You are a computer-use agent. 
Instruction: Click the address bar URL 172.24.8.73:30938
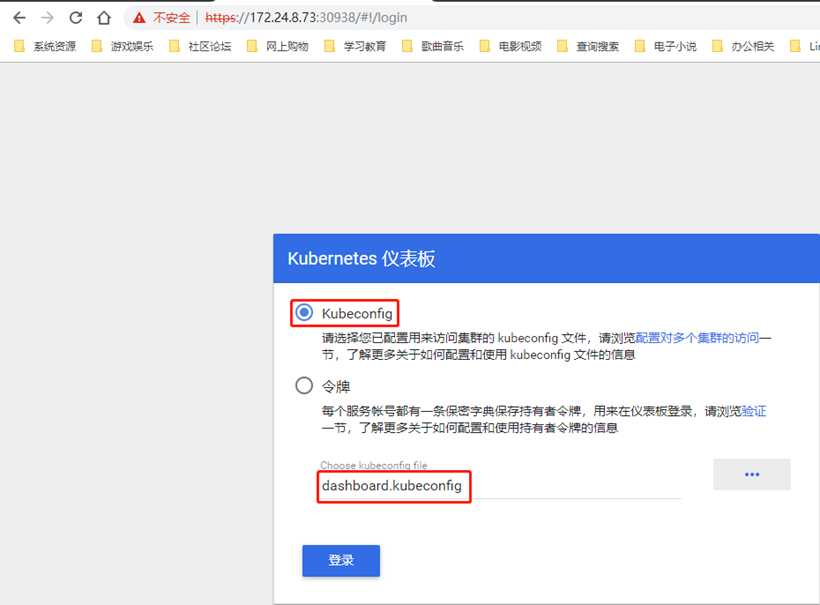pyautogui.click(x=306, y=18)
